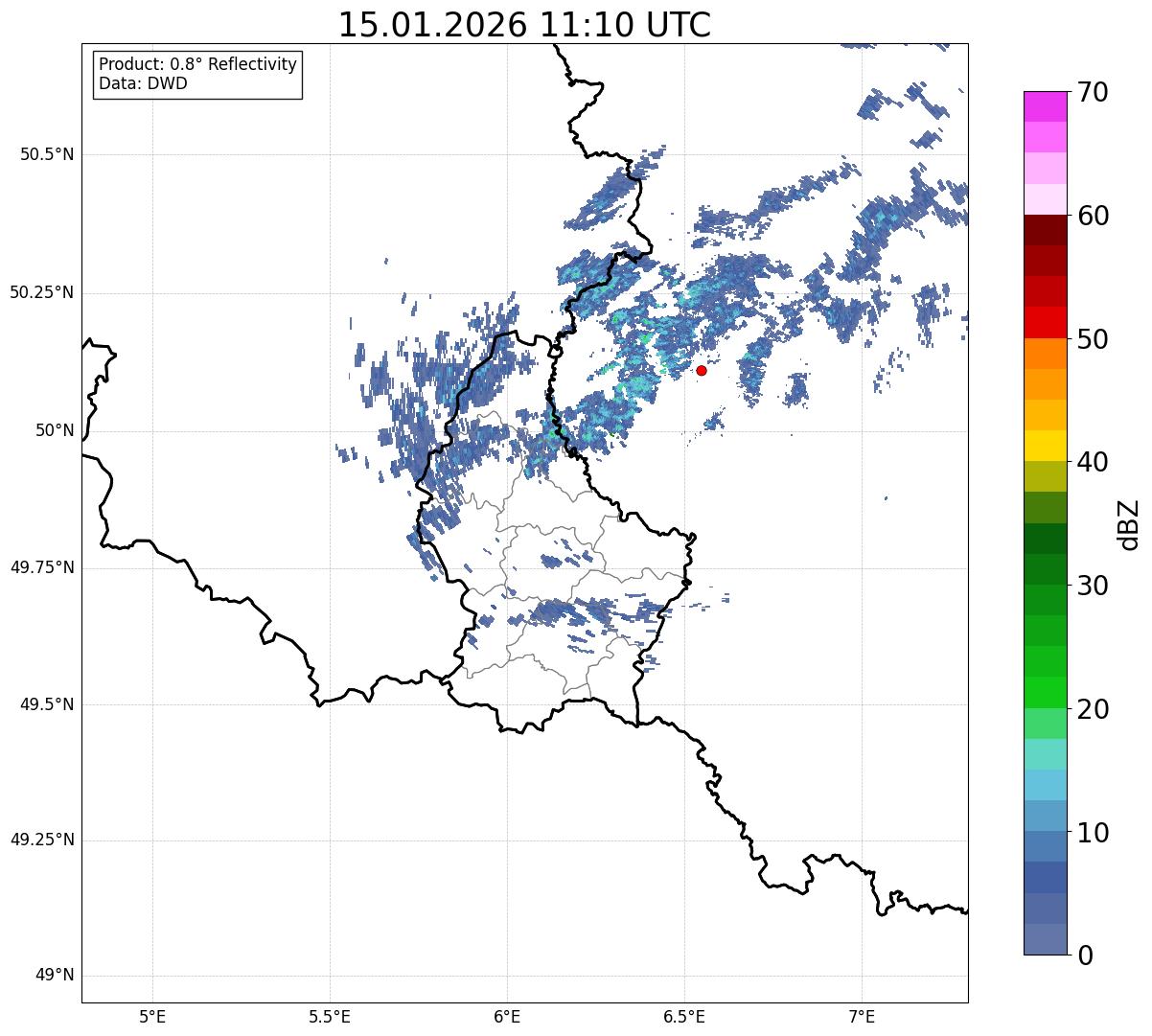Image resolution: width=1152 pixels, height=1036 pixels.
Task: Click the dark maroon colorbar segment below 60
Action: [1045, 230]
